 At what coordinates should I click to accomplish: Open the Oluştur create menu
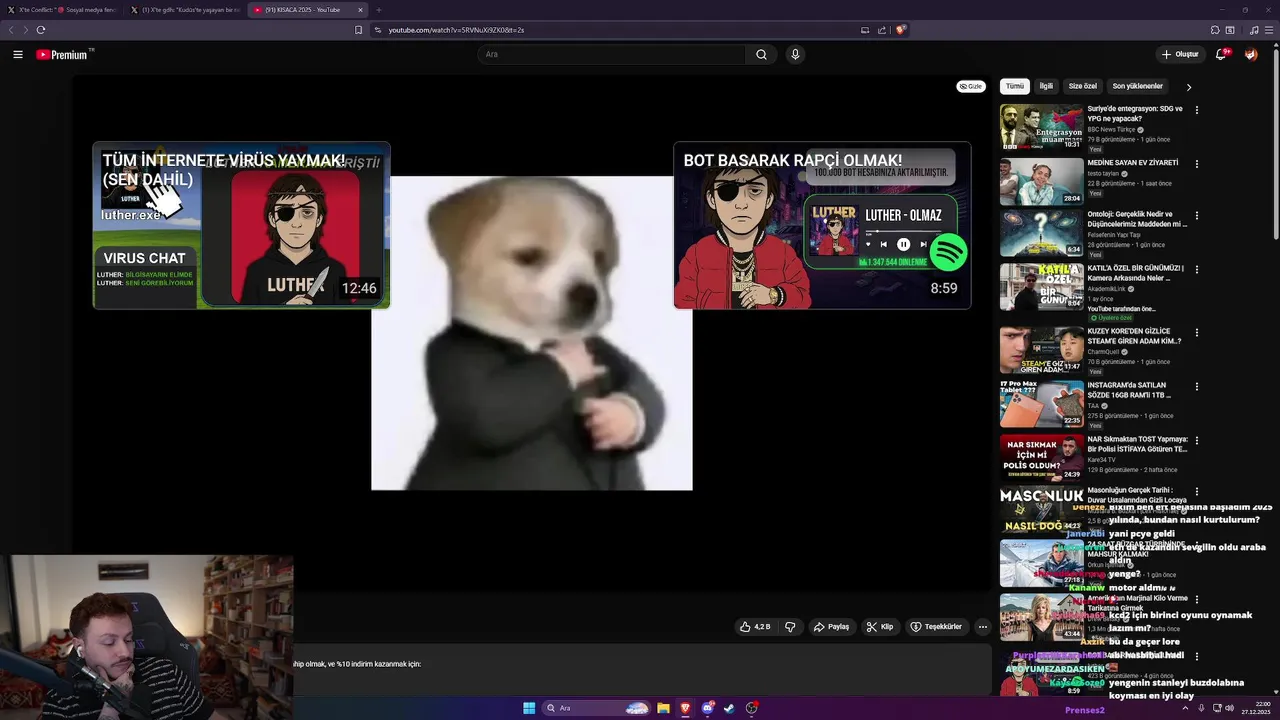point(1180,54)
